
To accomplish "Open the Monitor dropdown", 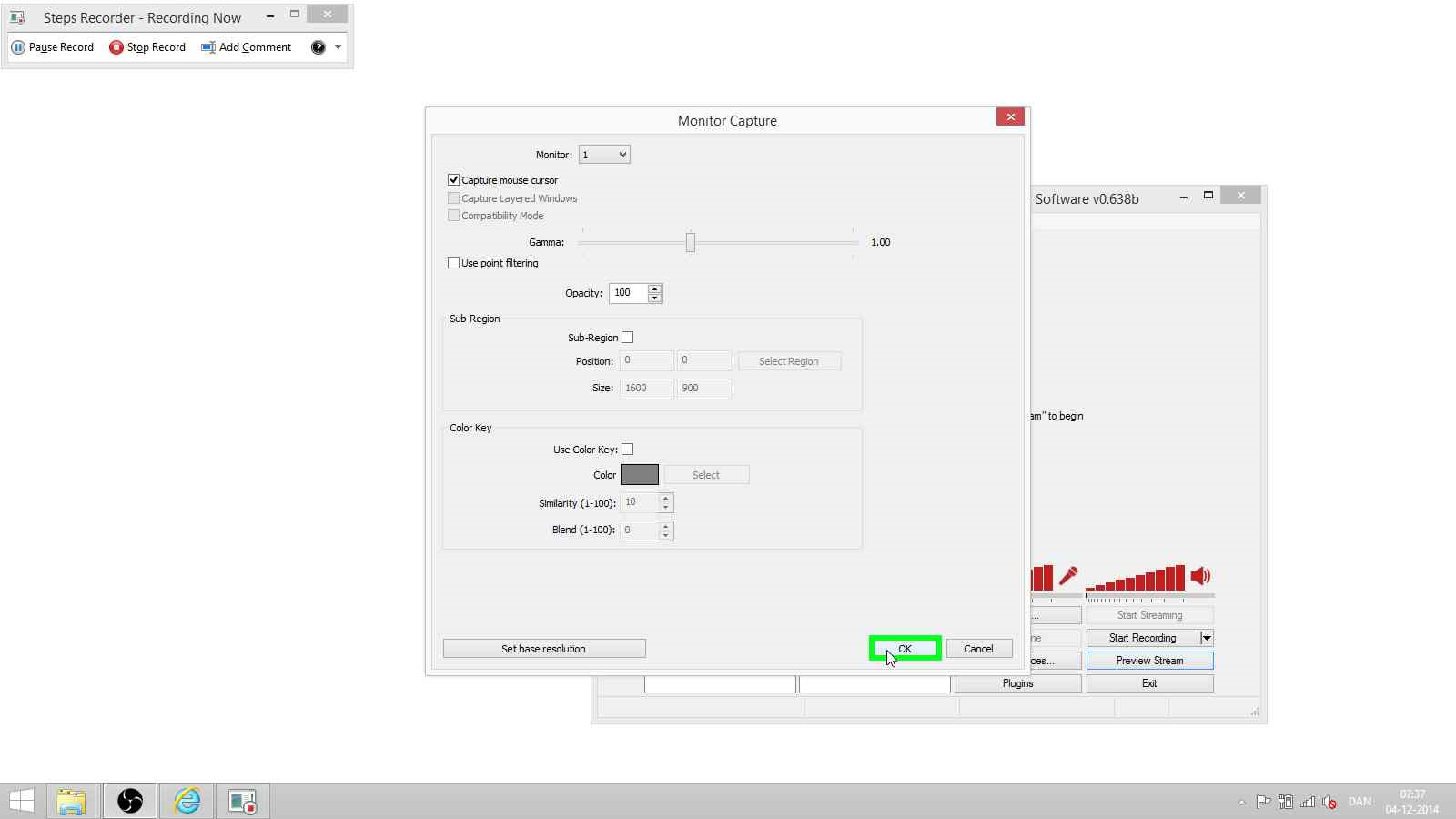I will 604,155.
